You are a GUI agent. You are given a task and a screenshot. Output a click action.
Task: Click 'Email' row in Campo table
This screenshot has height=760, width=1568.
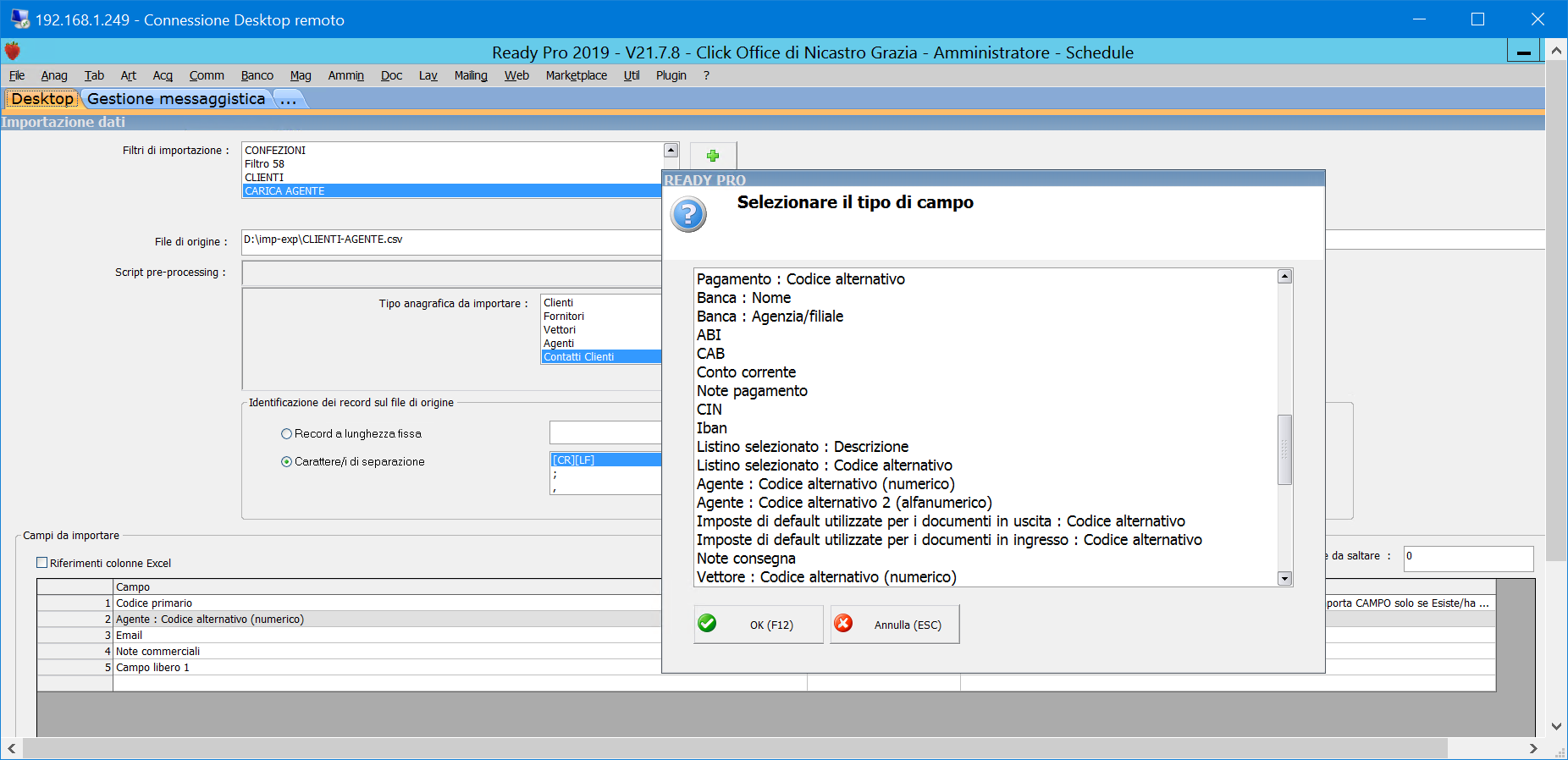[387, 636]
